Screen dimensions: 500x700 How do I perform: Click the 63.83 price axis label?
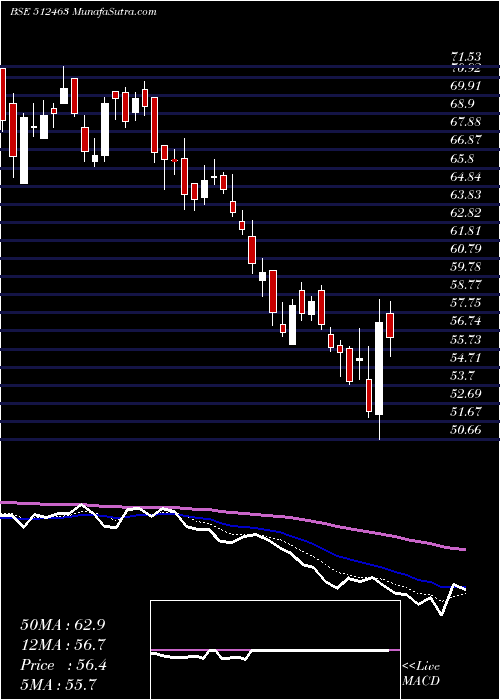[x=466, y=195]
